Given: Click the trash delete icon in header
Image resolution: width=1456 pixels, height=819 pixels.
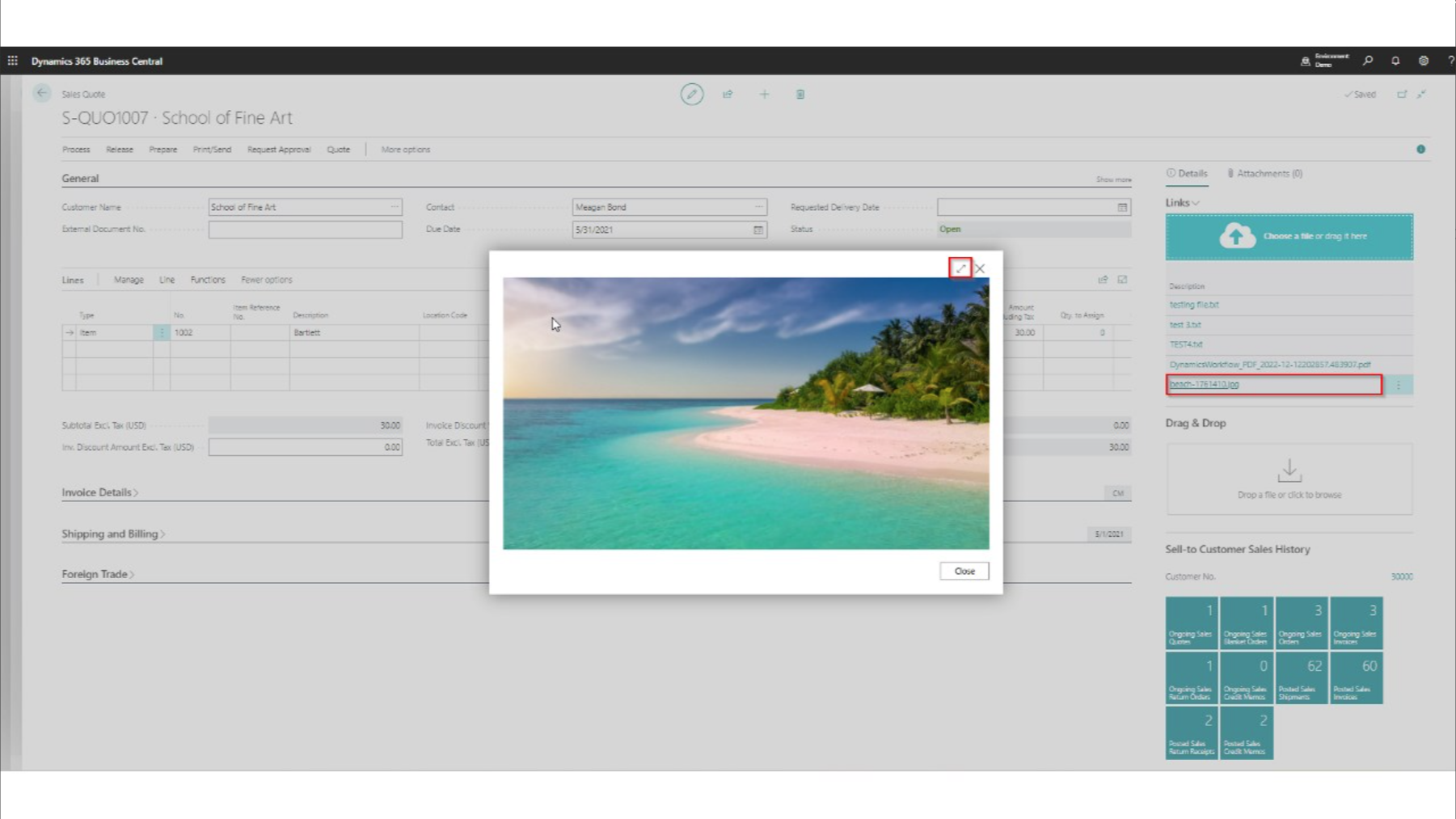Looking at the screenshot, I should 800,95.
